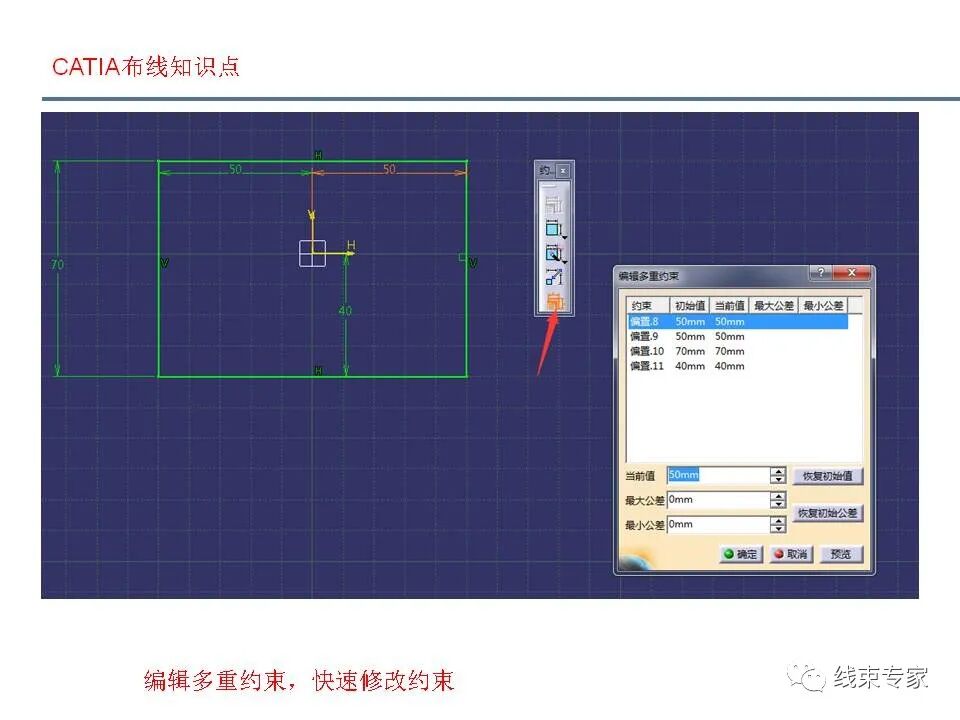Sort by the 初始值 column header

(689, 304)
